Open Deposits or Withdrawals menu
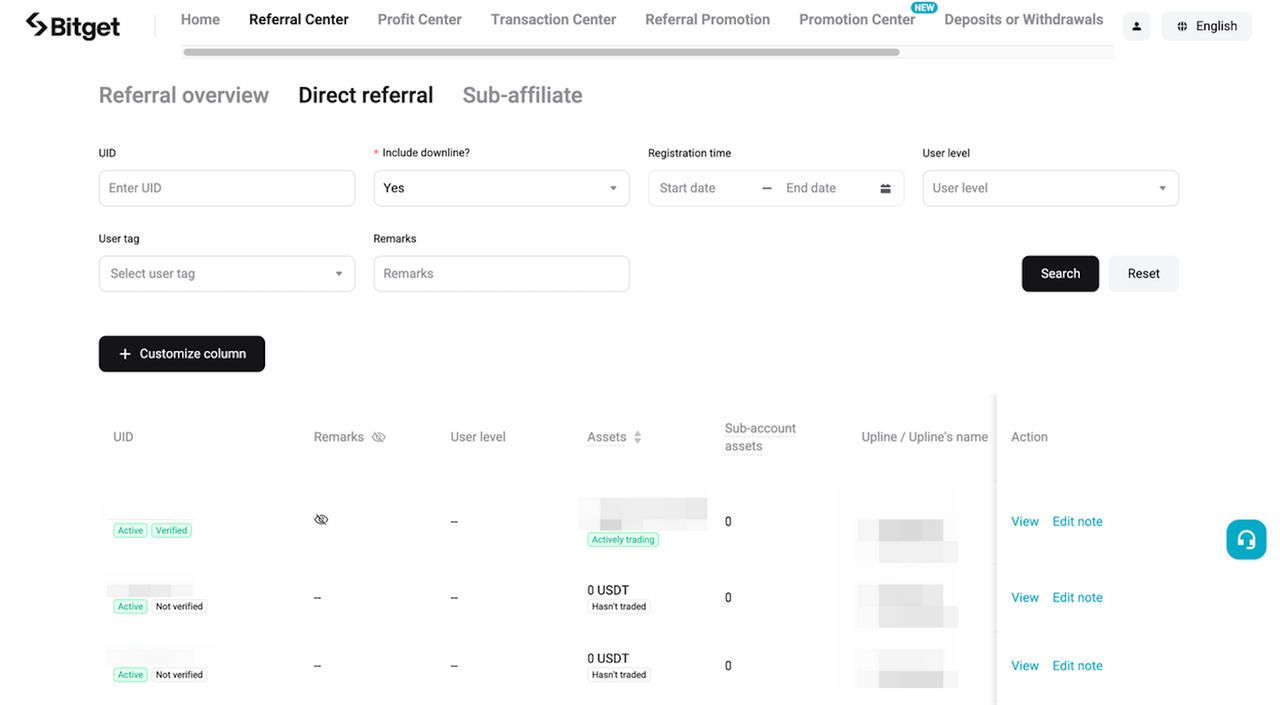This screenshot has width=1280, height=705. click(x=1024, y=19)
